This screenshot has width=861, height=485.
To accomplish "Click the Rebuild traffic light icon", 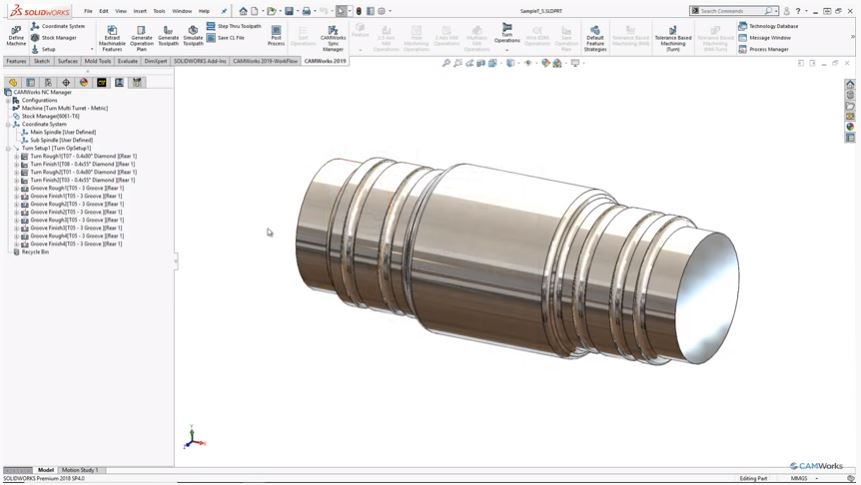I will click(359, 11).
